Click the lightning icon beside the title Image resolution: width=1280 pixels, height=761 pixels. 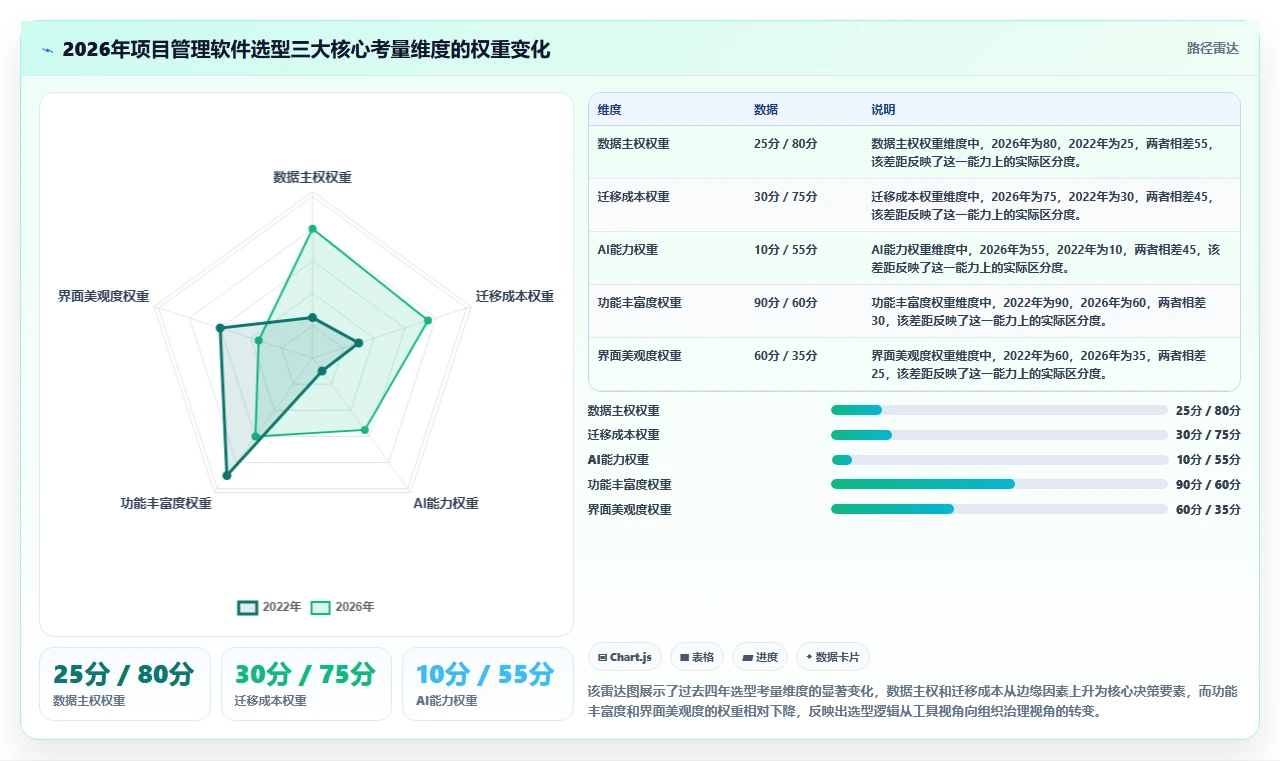point(48,50)
